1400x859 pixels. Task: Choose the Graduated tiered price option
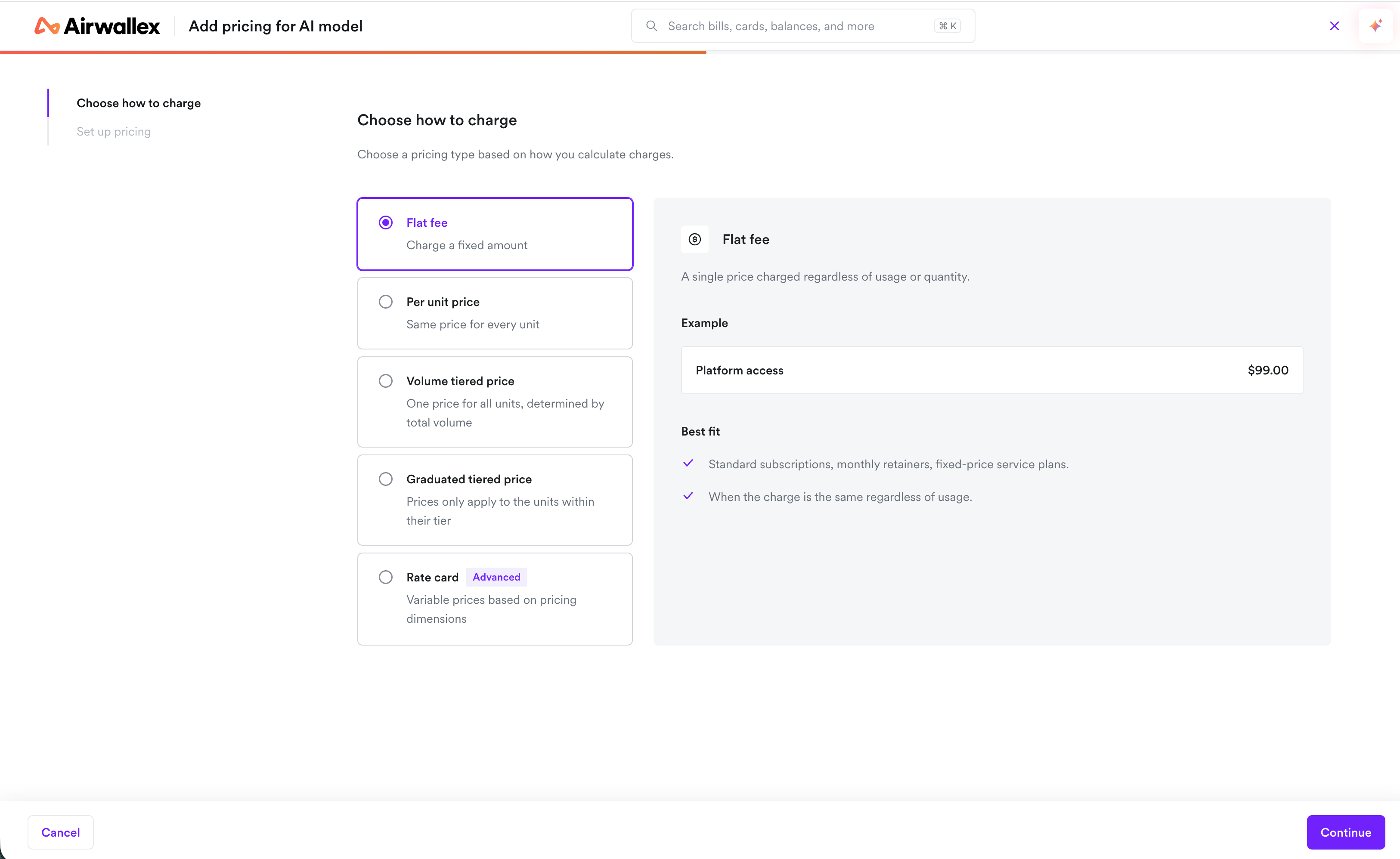[x=495, y=500]
